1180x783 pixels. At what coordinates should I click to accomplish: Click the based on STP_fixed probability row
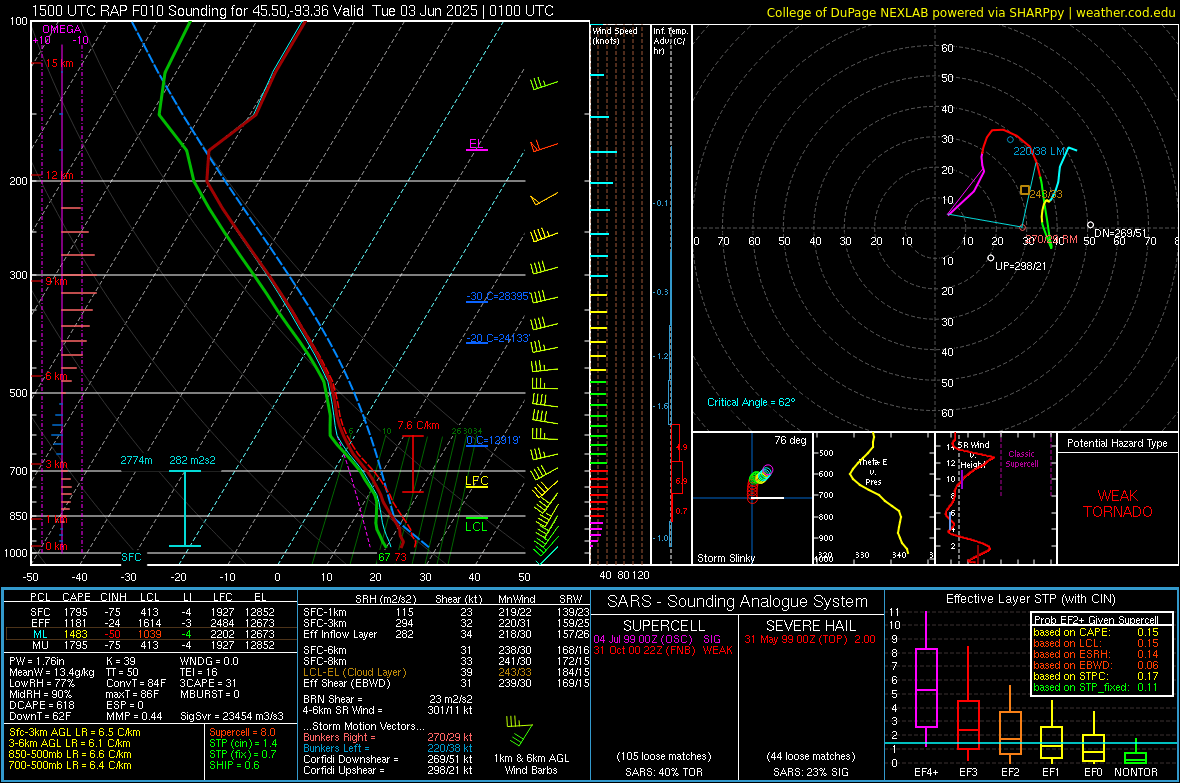point(1096,687)
